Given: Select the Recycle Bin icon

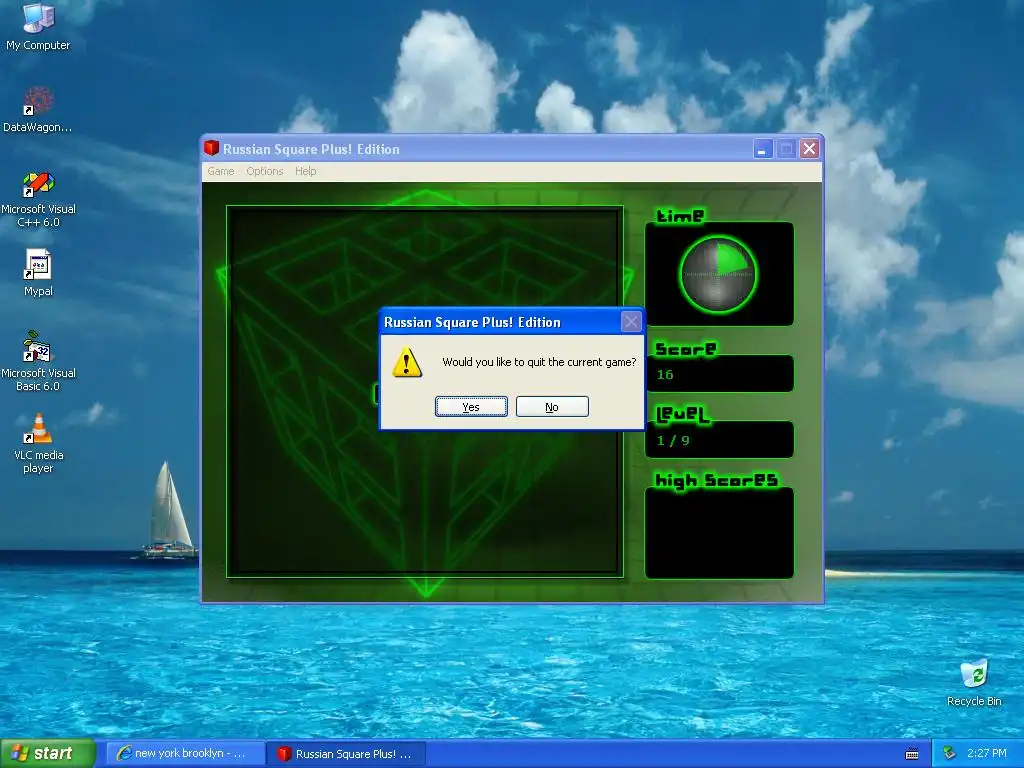Looking at the screenshot, I should tap(974, 683).
